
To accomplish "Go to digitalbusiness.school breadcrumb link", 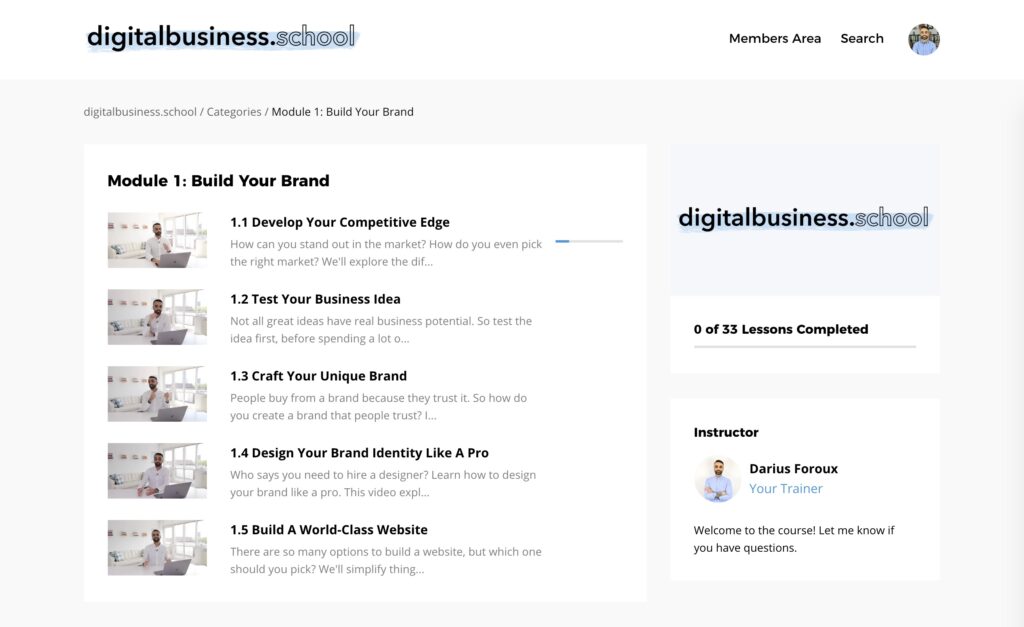I will (140, 112).
